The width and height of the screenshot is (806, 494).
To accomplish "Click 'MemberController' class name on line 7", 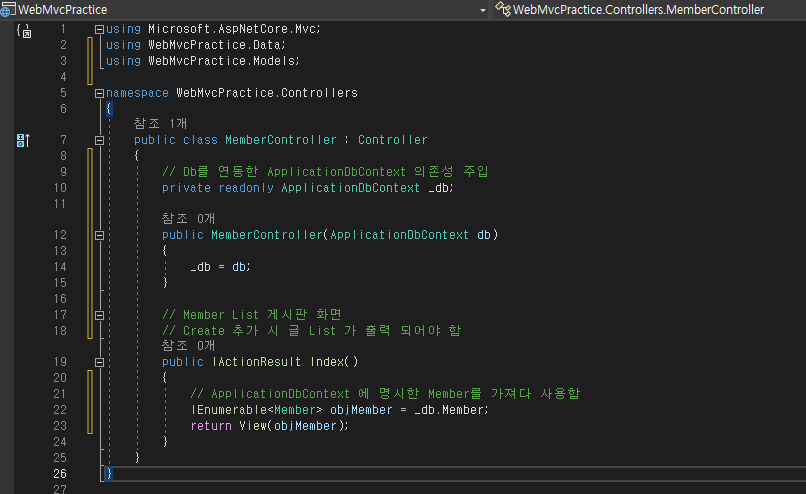I will [281, 140].
